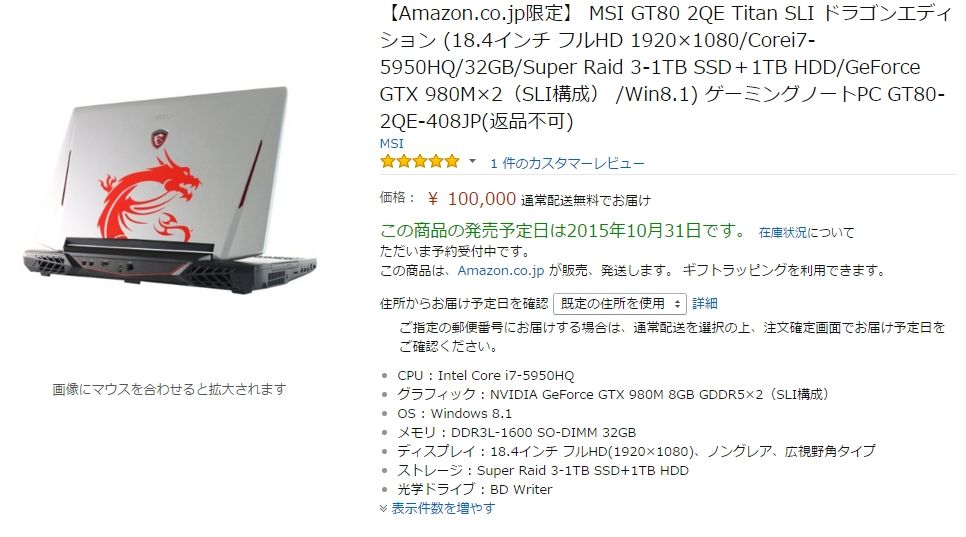Click the MSI brand link
This screenshot has width=966, height=537.
(391, 143)
